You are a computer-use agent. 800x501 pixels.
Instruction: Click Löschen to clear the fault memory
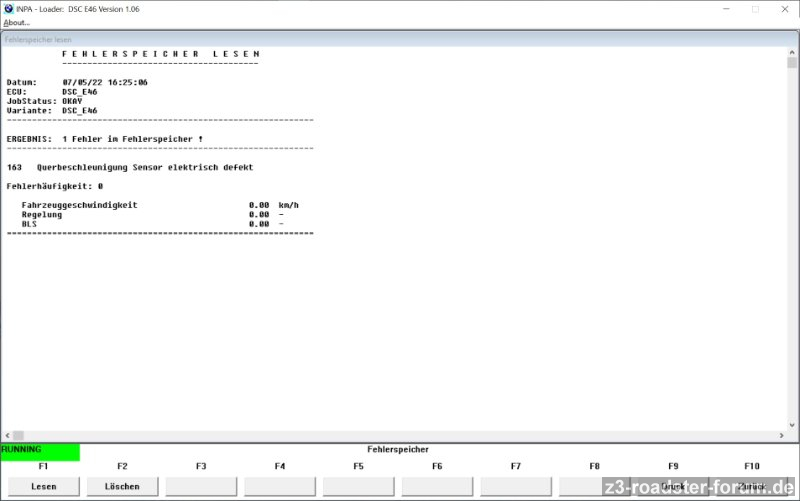tap(122, 486)
